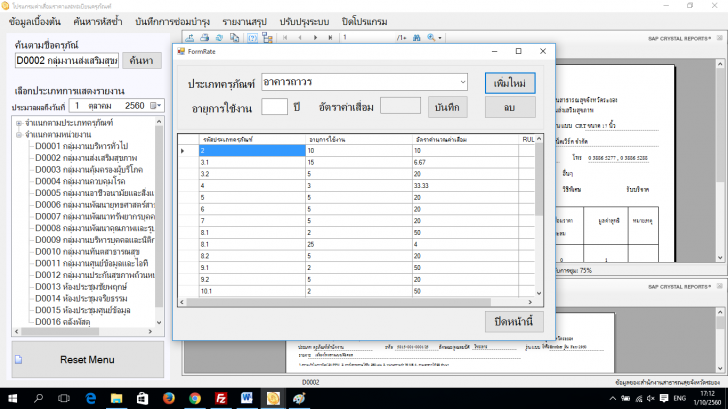Go to last report page
Viewport: 728px width, 409px height.
(x=330, y=38)
